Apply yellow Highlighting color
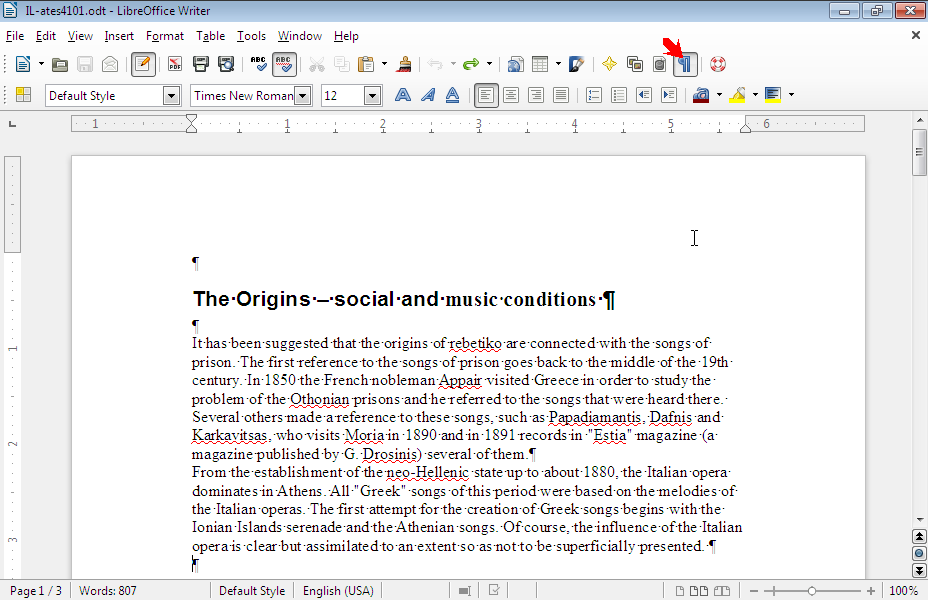This screenshot has width=928, height=600. pyautogui.click(x=737, y=95)
